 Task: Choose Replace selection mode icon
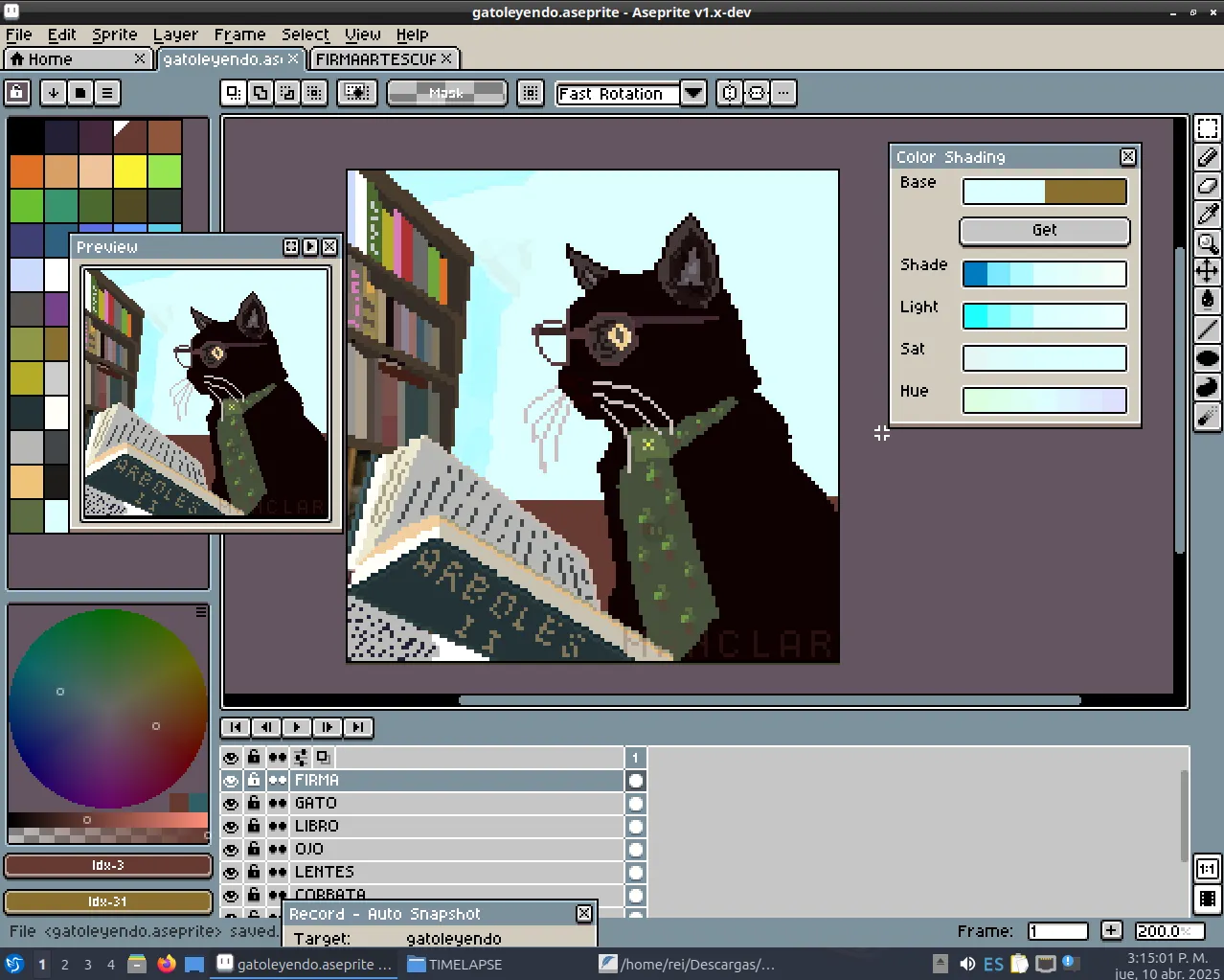click(x=233, y=93)
